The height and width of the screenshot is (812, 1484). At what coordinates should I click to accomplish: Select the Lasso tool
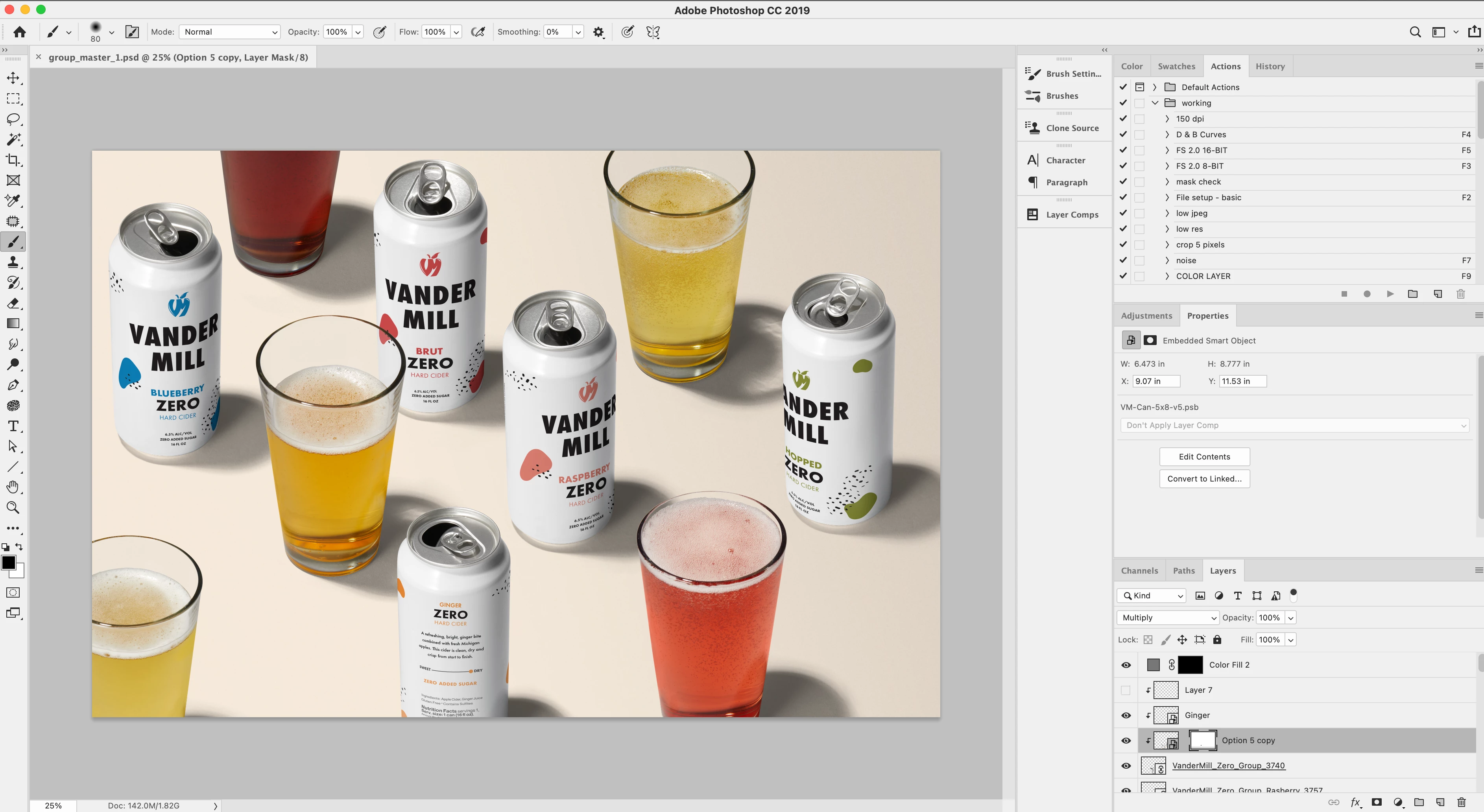point(13,119)
